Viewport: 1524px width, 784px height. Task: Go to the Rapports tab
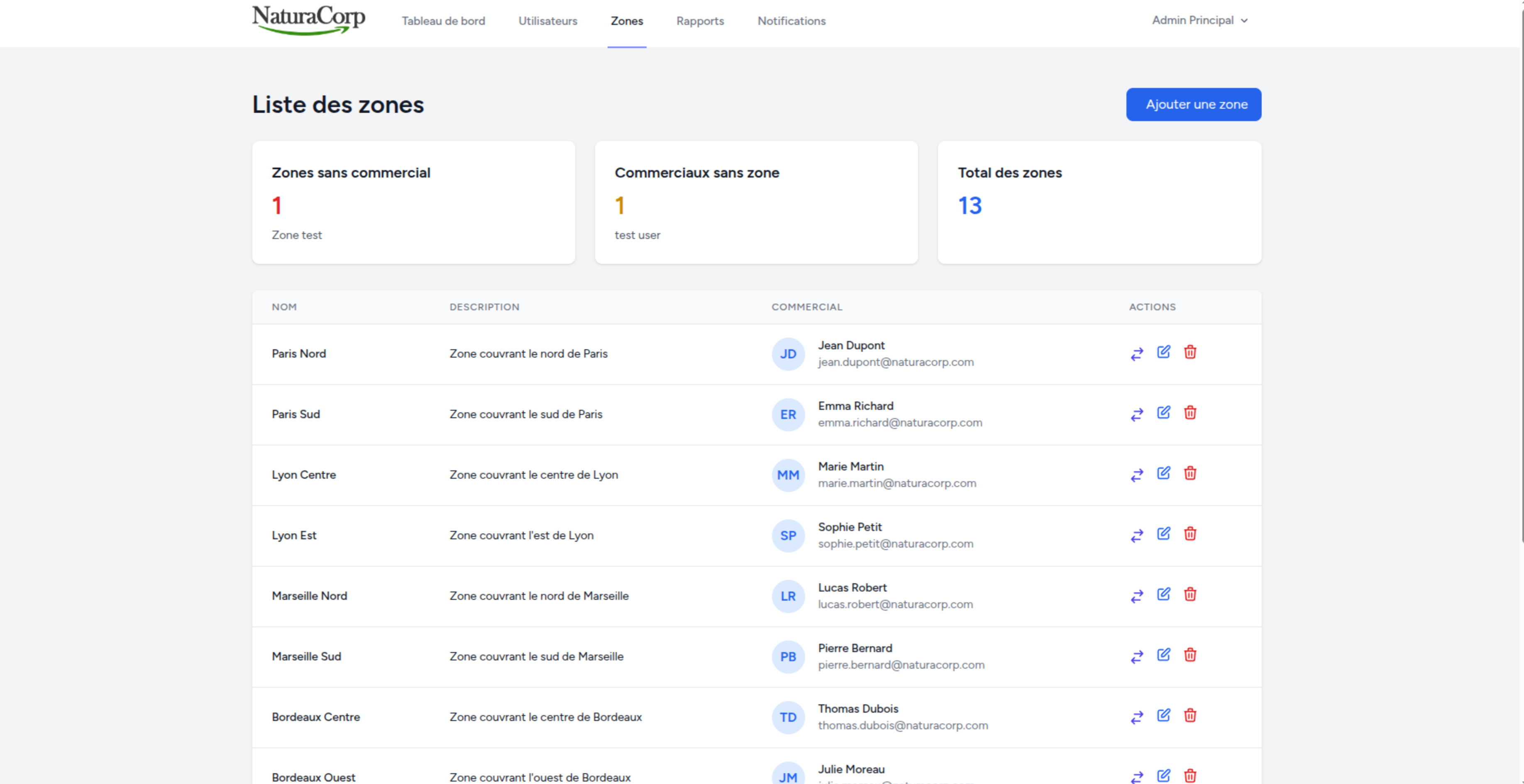click(x=700, y=21)
